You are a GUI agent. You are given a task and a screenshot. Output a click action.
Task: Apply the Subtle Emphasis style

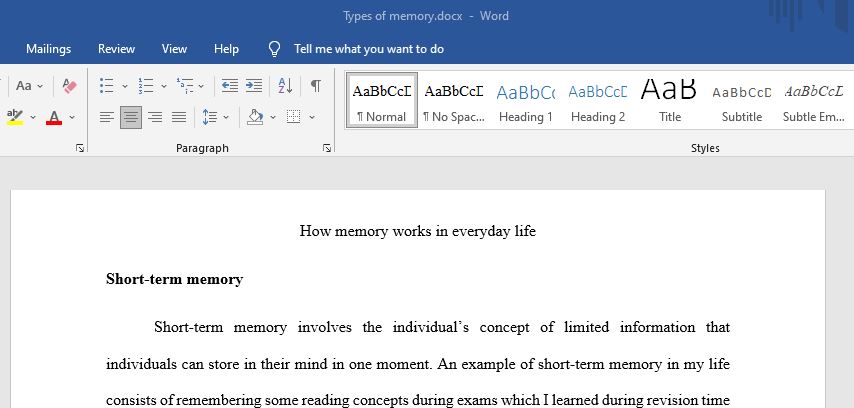click(814, 100)
